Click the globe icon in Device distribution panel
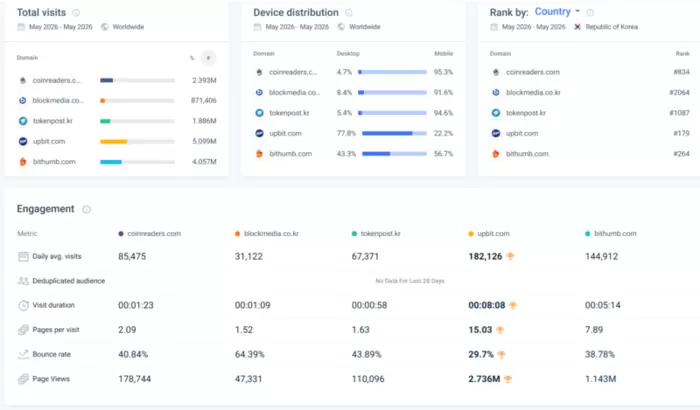This screenshot has width=700, height=410. coord(341,27)
